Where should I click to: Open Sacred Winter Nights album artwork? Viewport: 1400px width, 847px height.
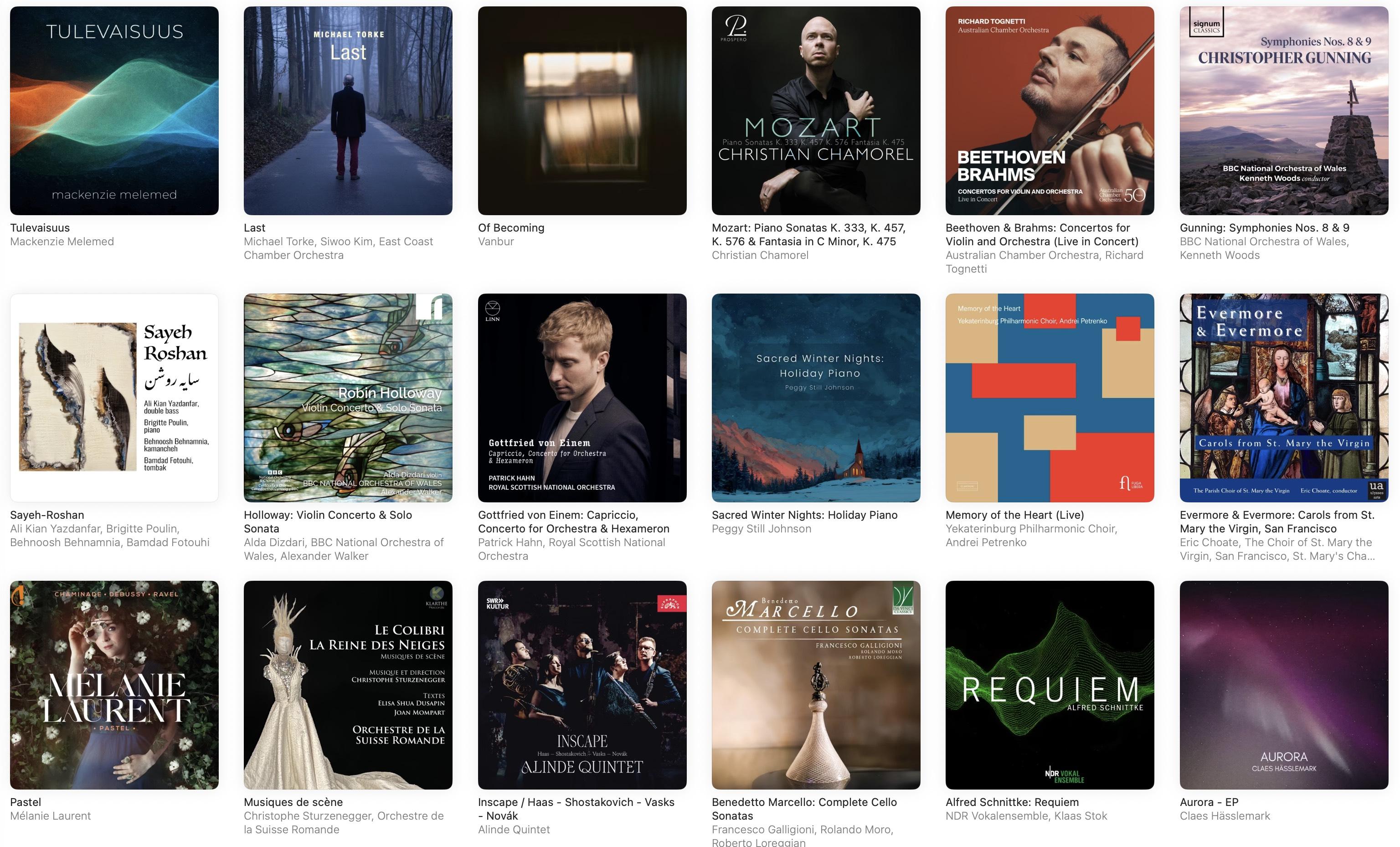(x=816, y=398)
